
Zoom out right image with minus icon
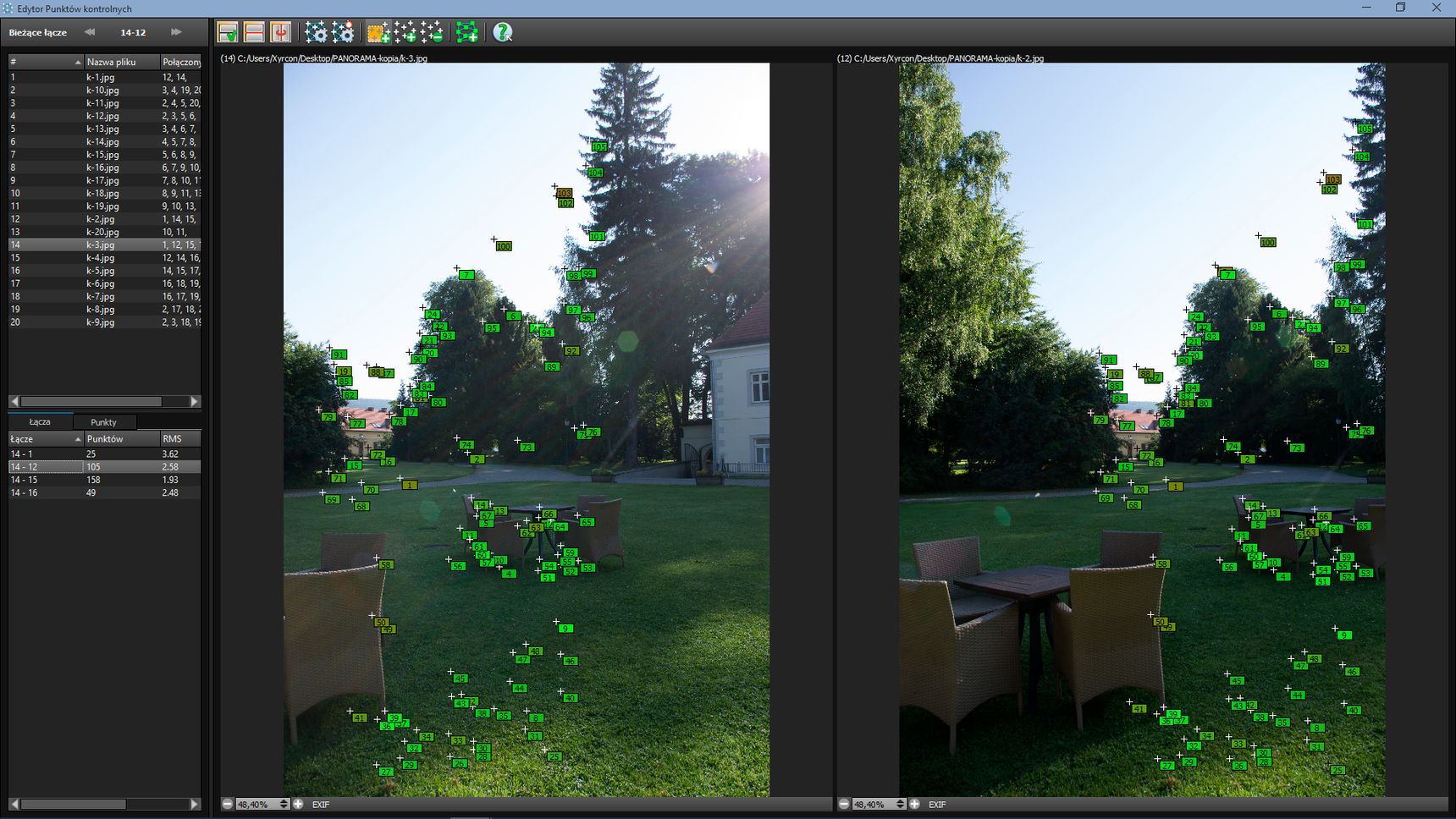point(844,804)
